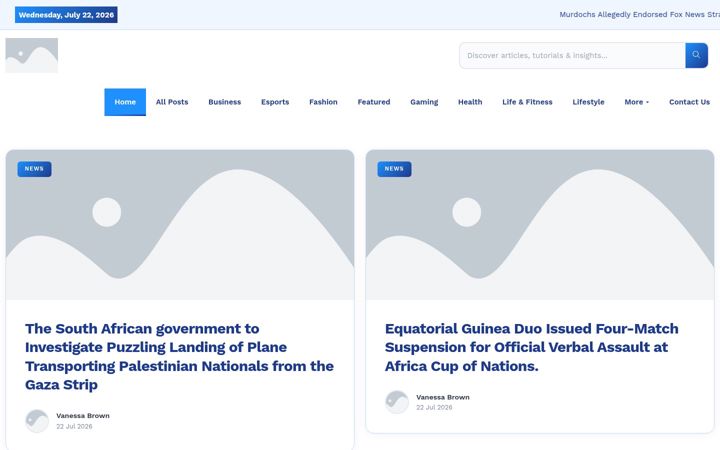Open the Contact Us page

click(x=689, y=102)
